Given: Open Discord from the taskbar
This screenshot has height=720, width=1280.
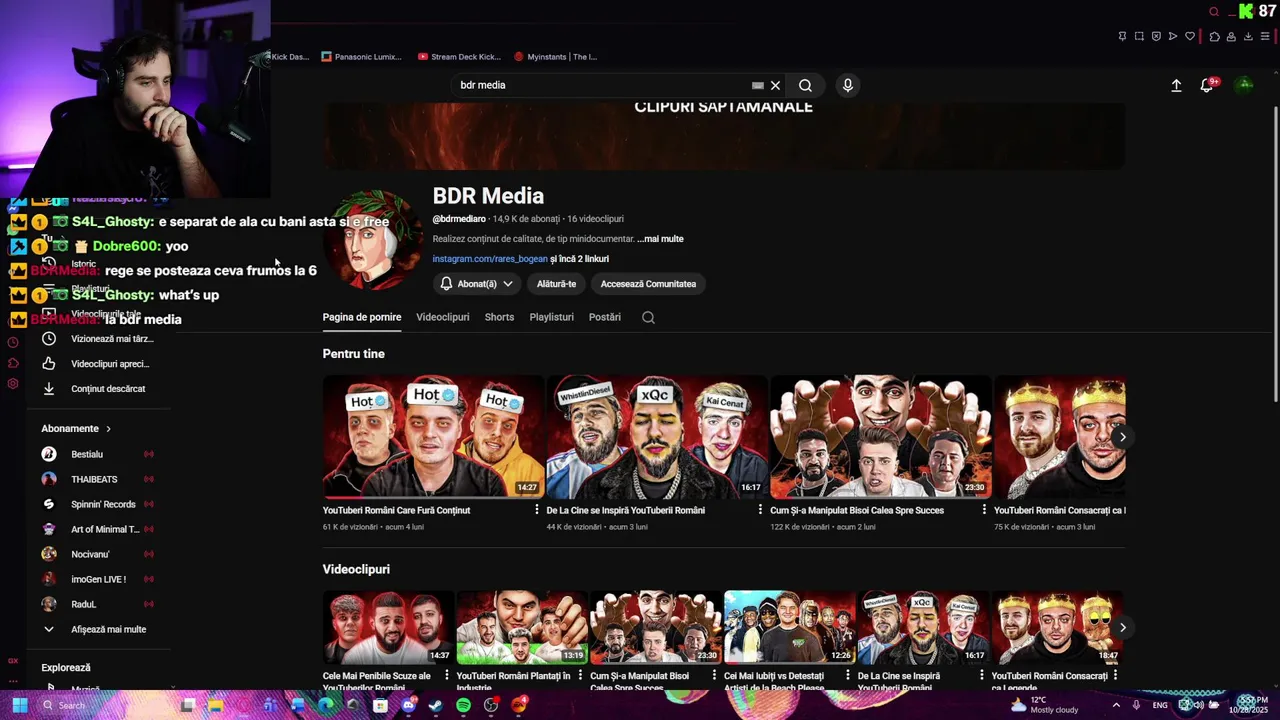Looking at the screenshot, I should pyautogui.click(x=408, y=705).
